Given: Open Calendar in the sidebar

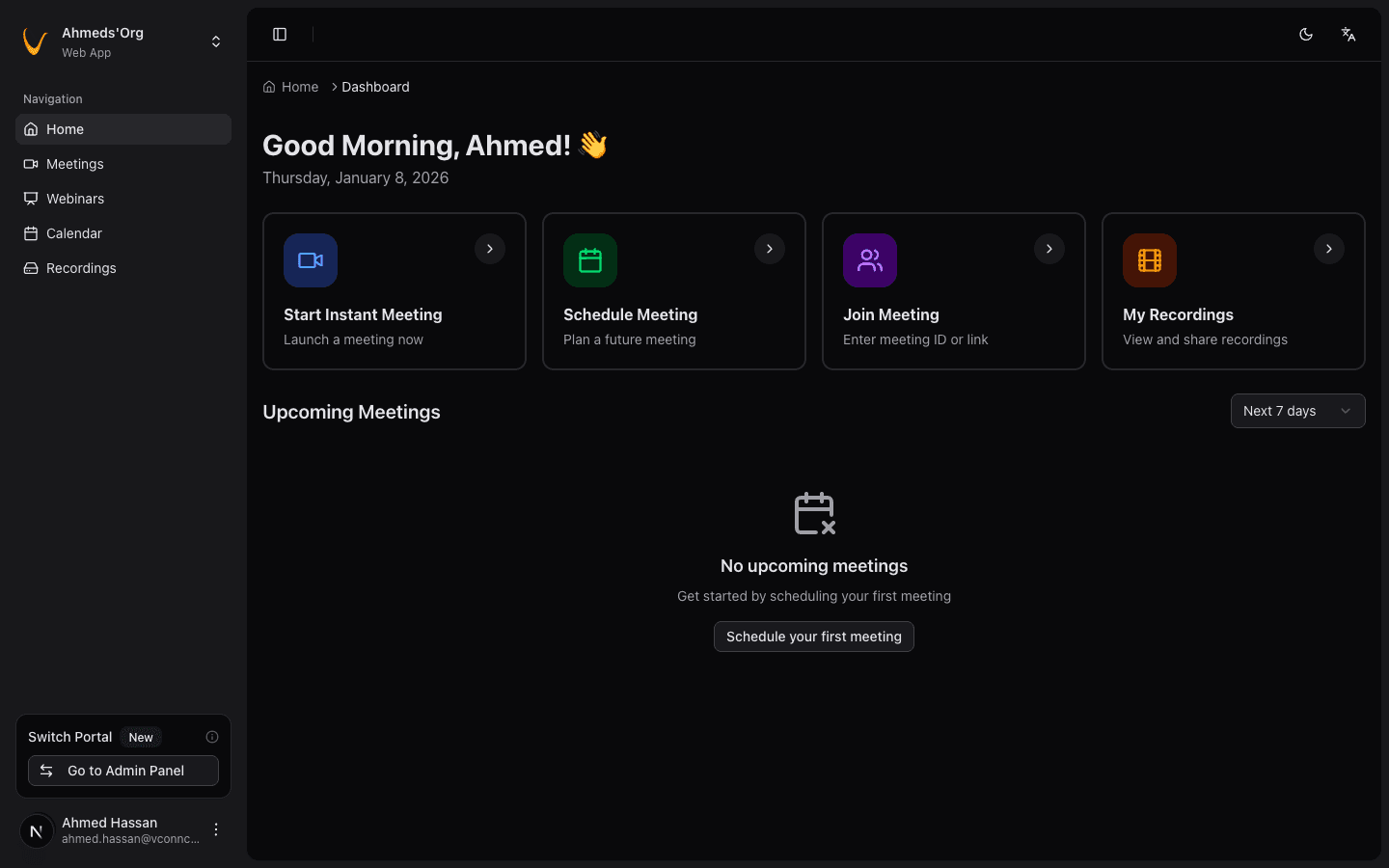Looking at the screenshot, I should [x=123, y=233].
